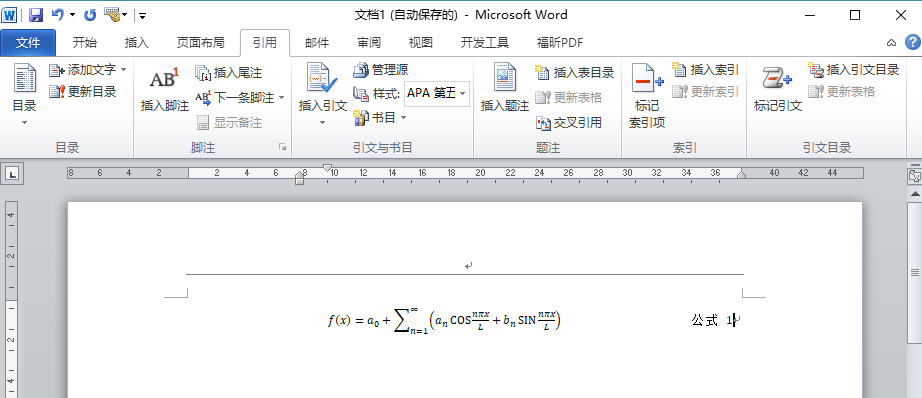922x398 pixels.
Task: Click the Undo arrow icon
Action: click(x=58, y=15)
